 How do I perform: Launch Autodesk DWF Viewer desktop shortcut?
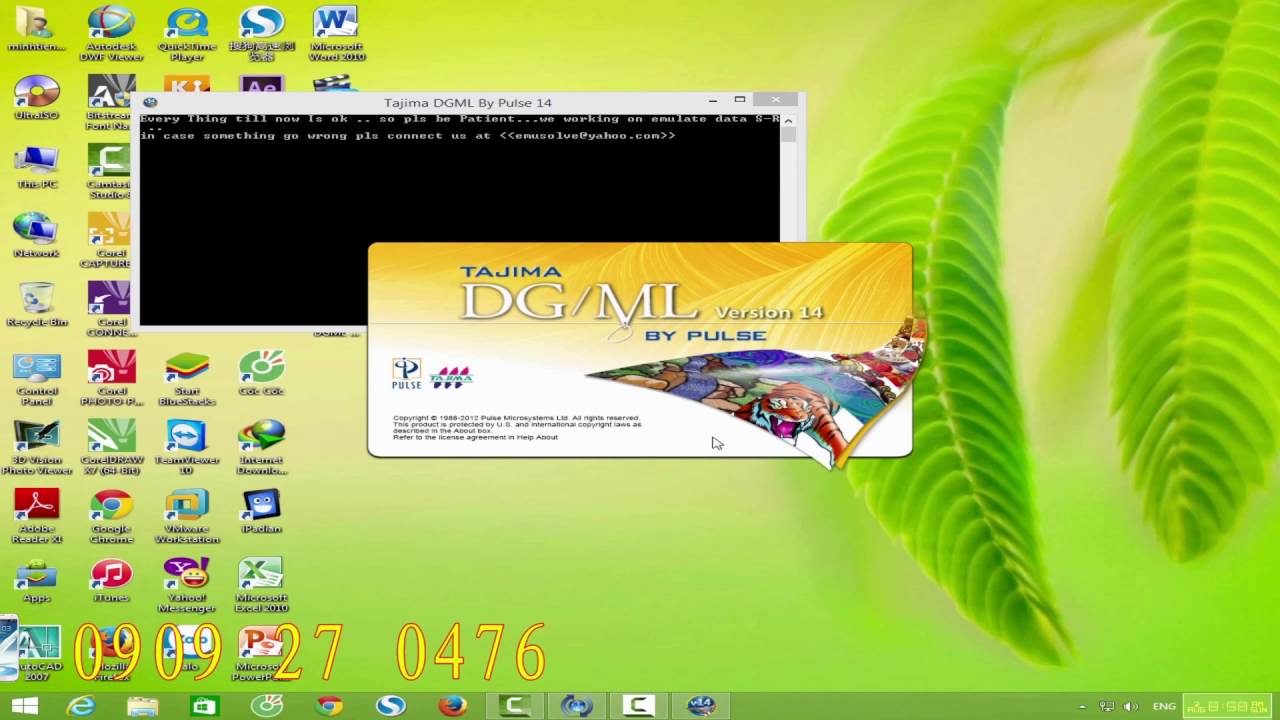tap(111, 33)
